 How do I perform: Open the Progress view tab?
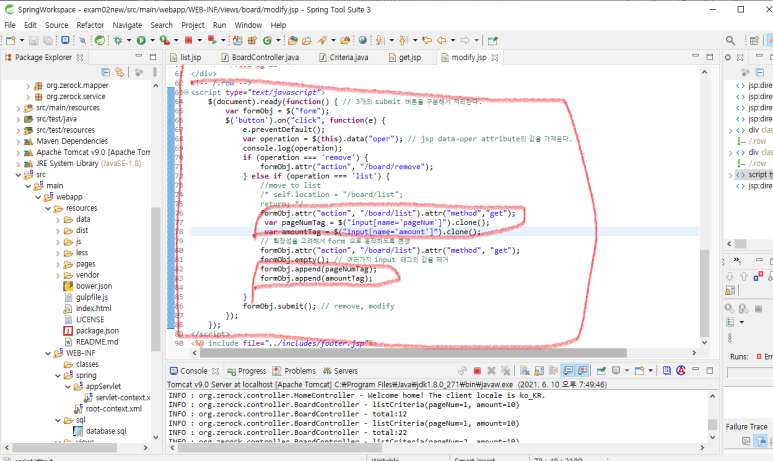tap(246, 371)
